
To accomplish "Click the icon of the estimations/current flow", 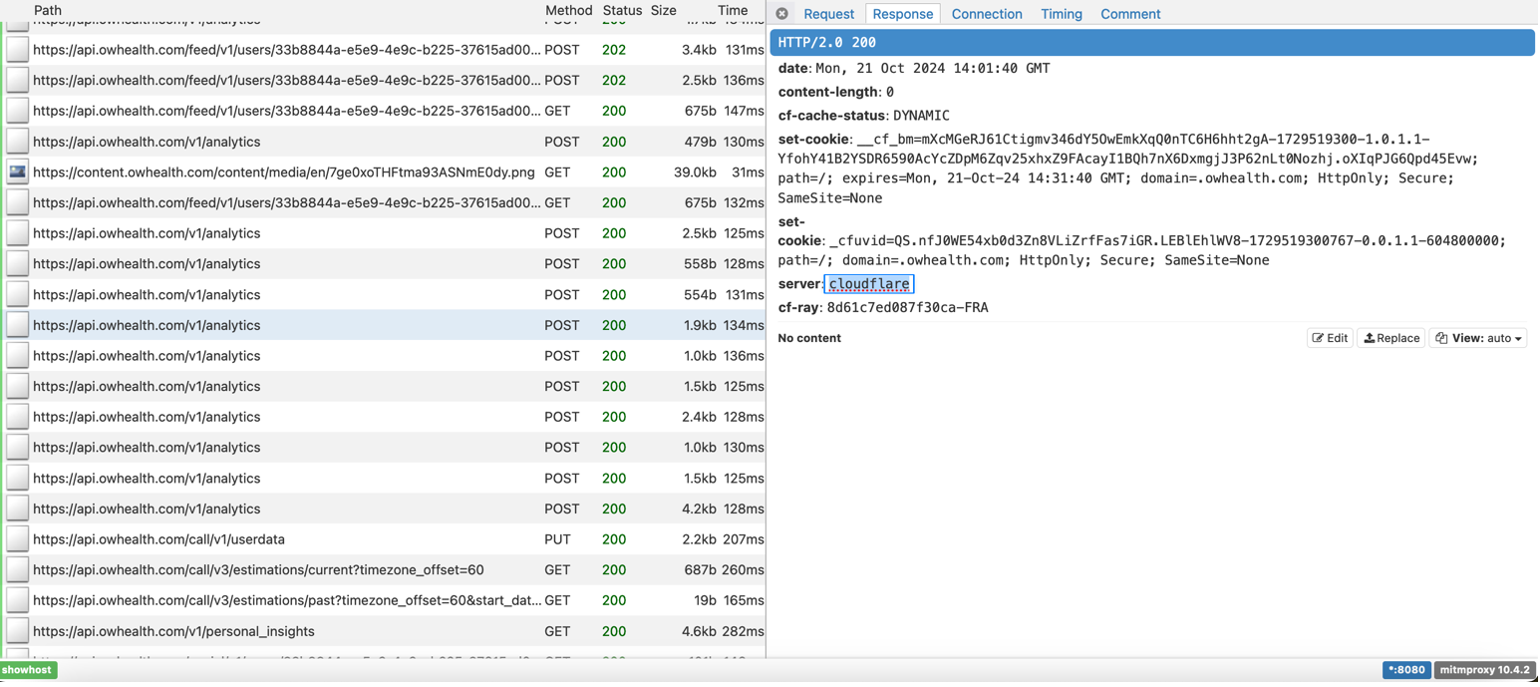I will pos(17,570).
